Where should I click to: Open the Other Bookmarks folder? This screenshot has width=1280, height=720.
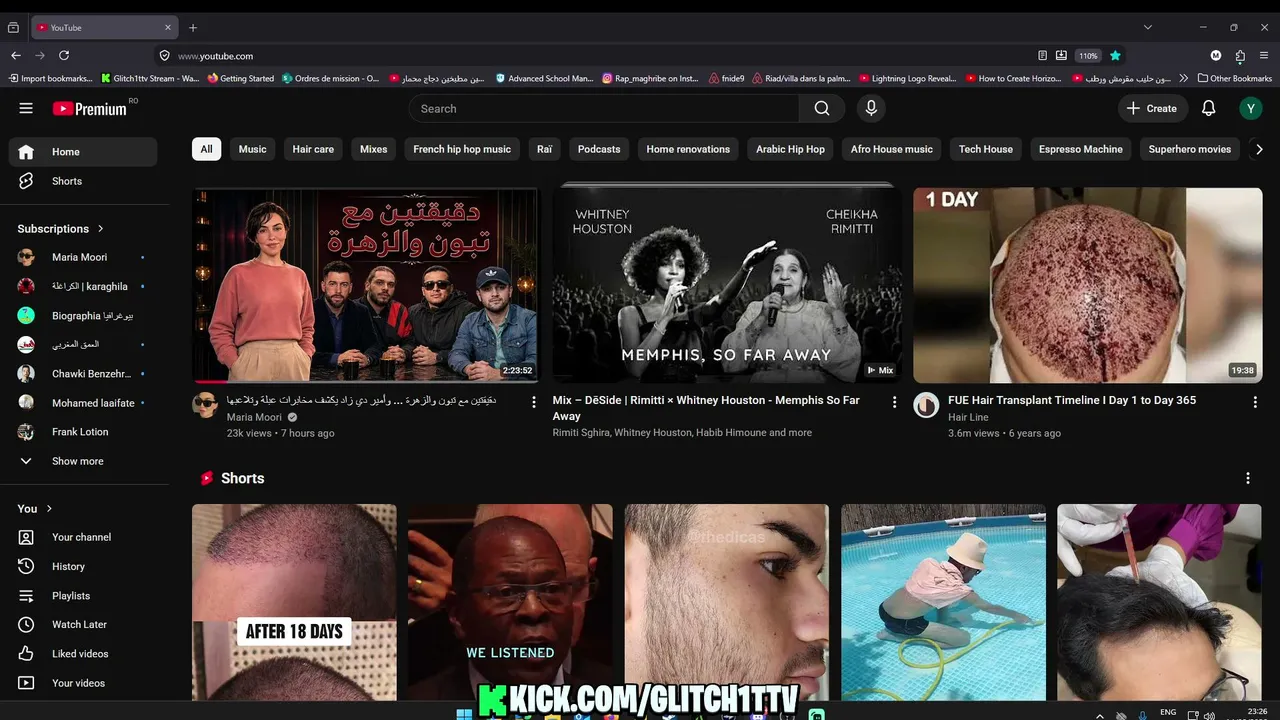[x=1234, y=78]
